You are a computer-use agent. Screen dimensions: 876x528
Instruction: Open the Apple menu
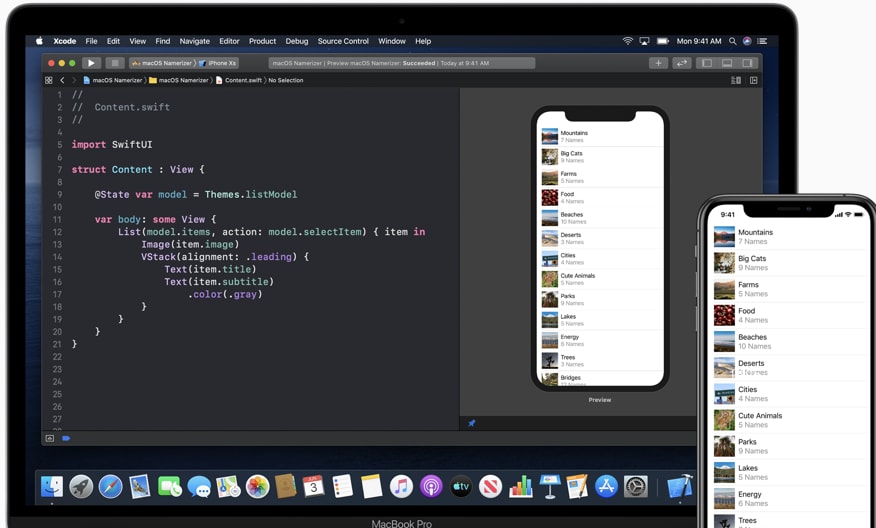pyautogui.click(x=39, y=41)
